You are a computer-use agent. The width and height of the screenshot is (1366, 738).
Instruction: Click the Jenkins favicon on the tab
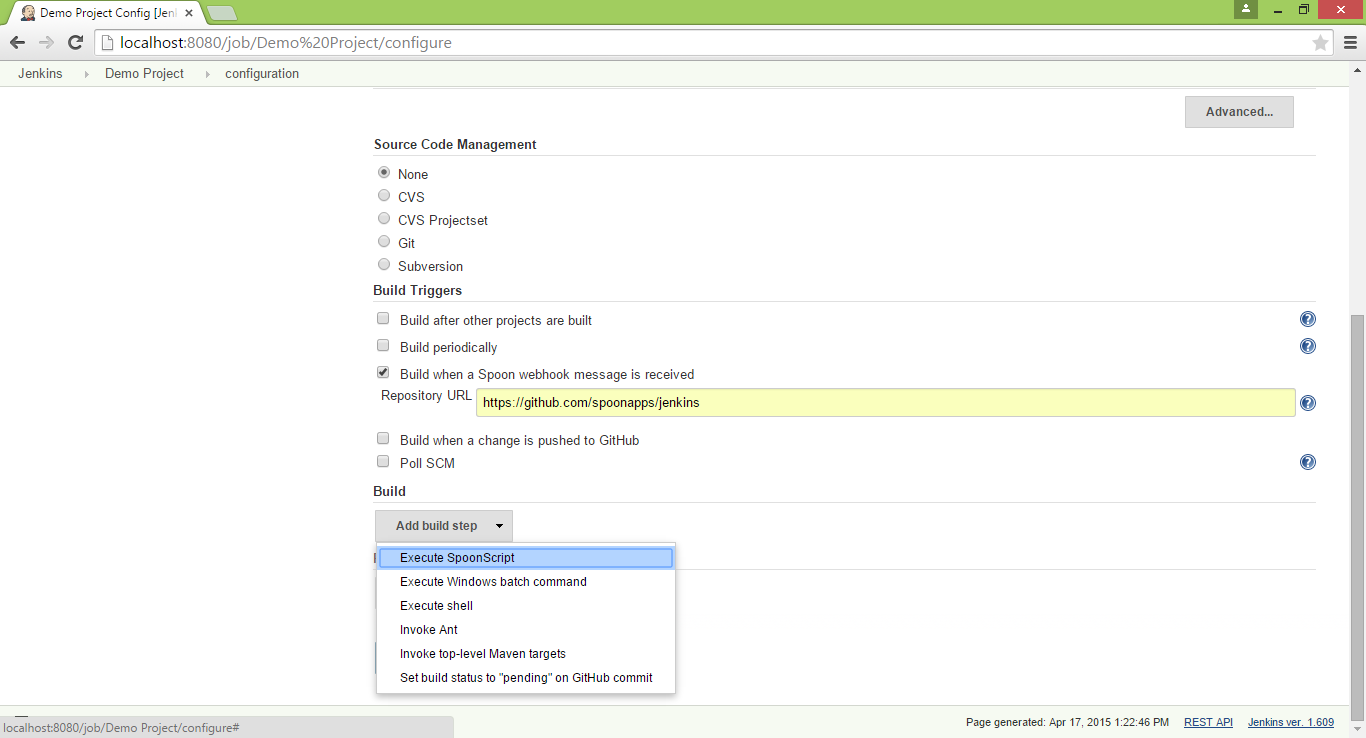click(x=28, y=13)
